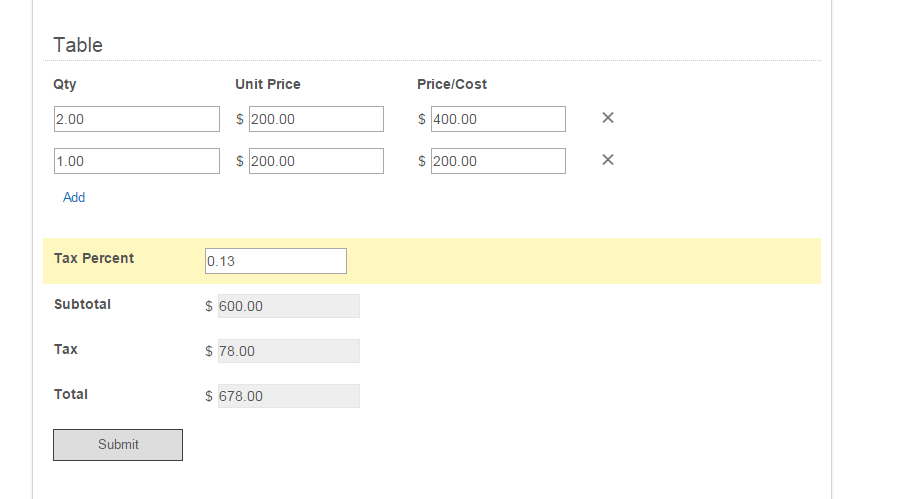Screen dimensions: 920x499
Task: Click the Table section heading
Action: (x=78, y=45)
